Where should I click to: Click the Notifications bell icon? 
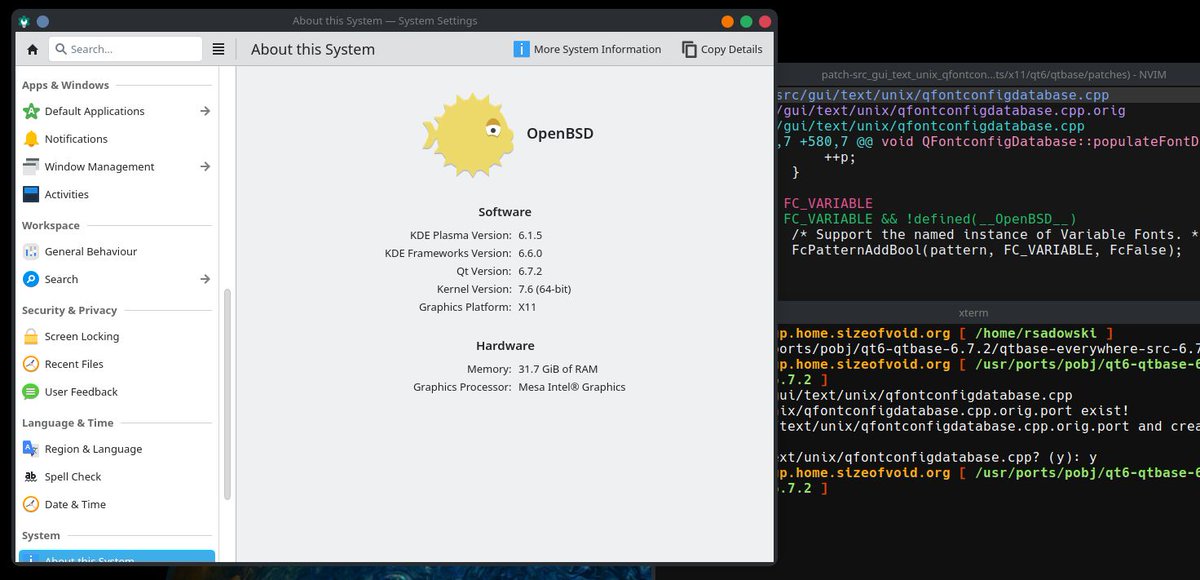pyautogui.click(x=31, y=139)
